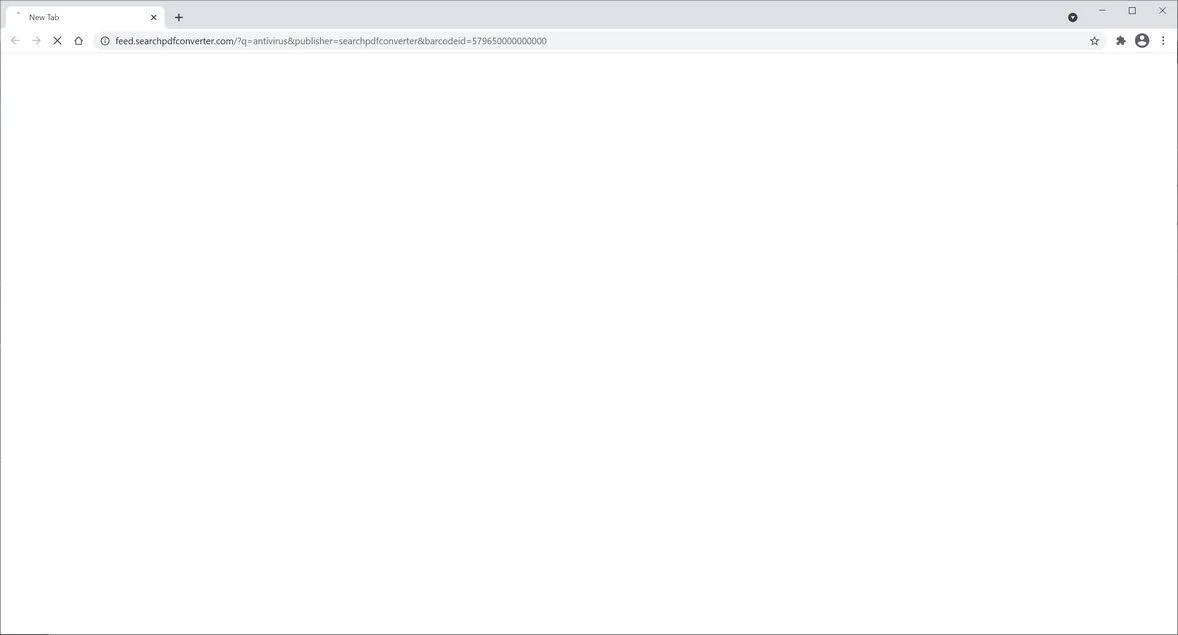The image size is (1178, 635).
Task: Open a new tab with plus button
Action: point(179,17)
